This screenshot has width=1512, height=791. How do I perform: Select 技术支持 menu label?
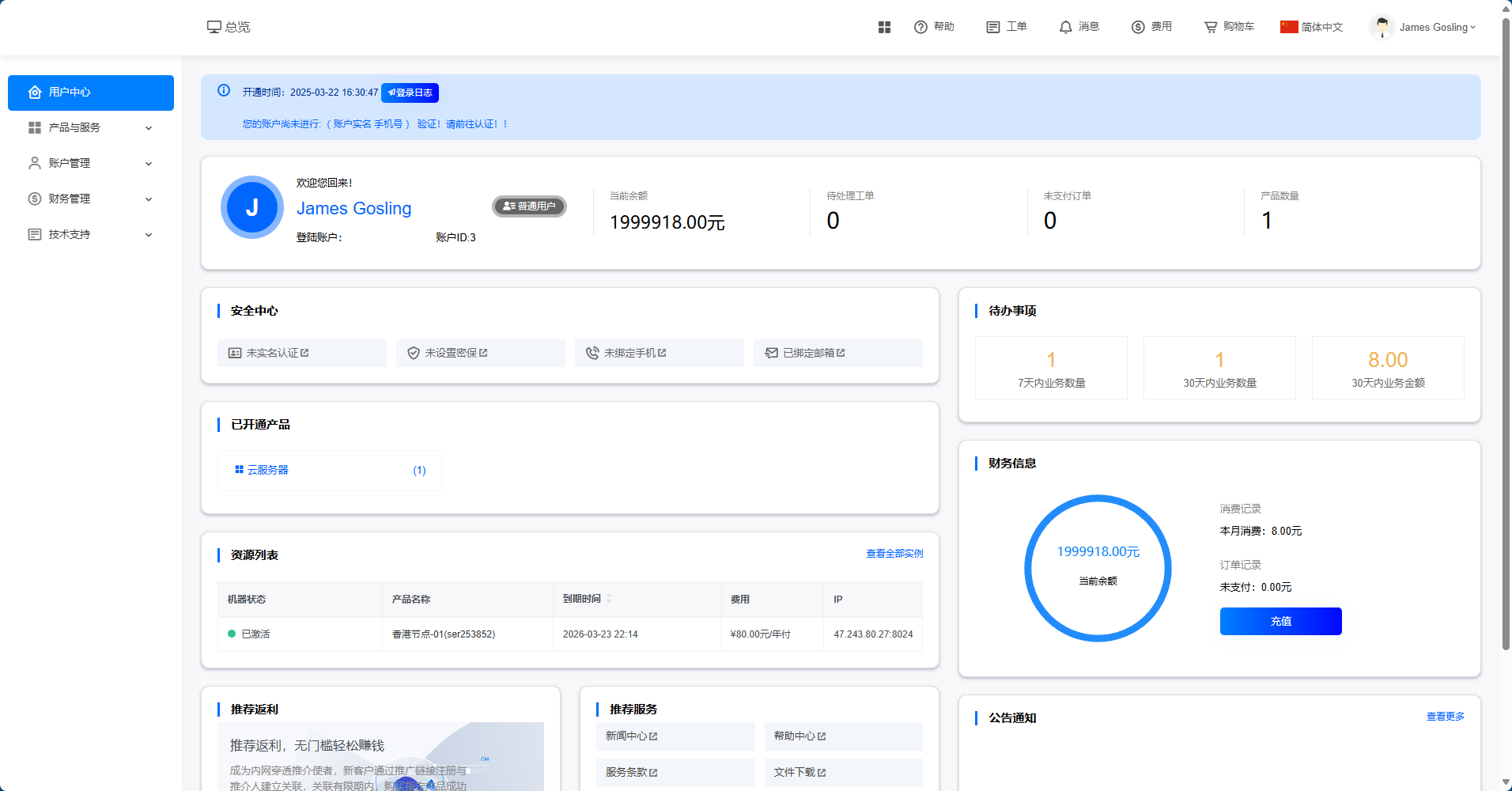tap(70, 234)
